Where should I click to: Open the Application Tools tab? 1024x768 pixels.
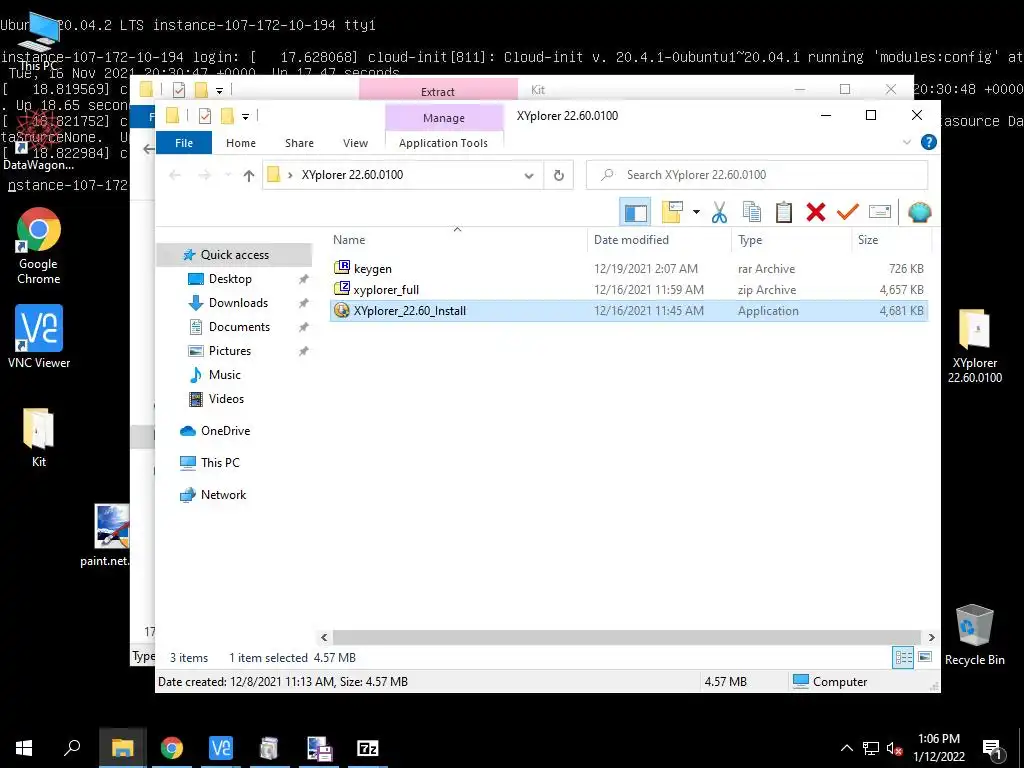tap(443, 142)
